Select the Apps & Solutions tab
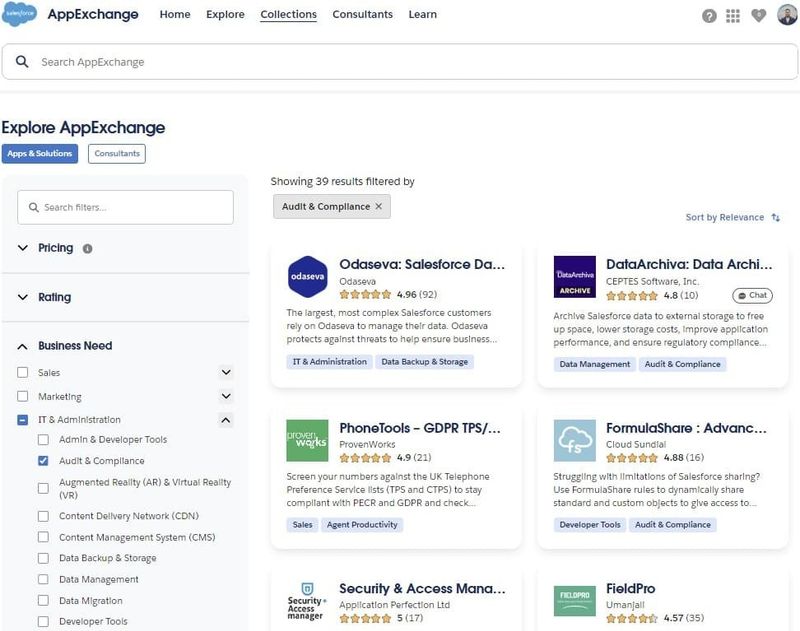This screenshot has height=631, width=800. (40, 154)
